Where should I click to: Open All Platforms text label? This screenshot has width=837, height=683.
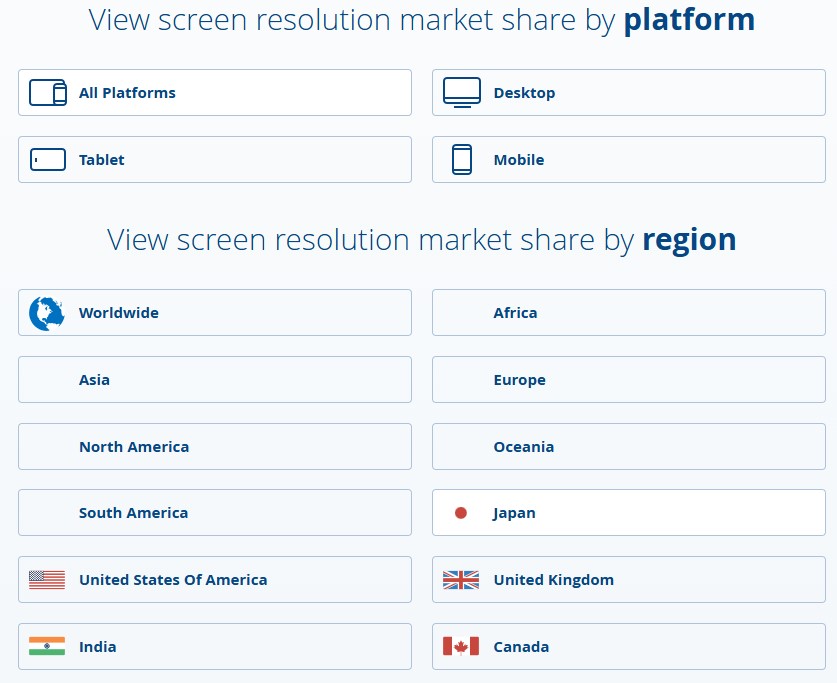(127, 93)
